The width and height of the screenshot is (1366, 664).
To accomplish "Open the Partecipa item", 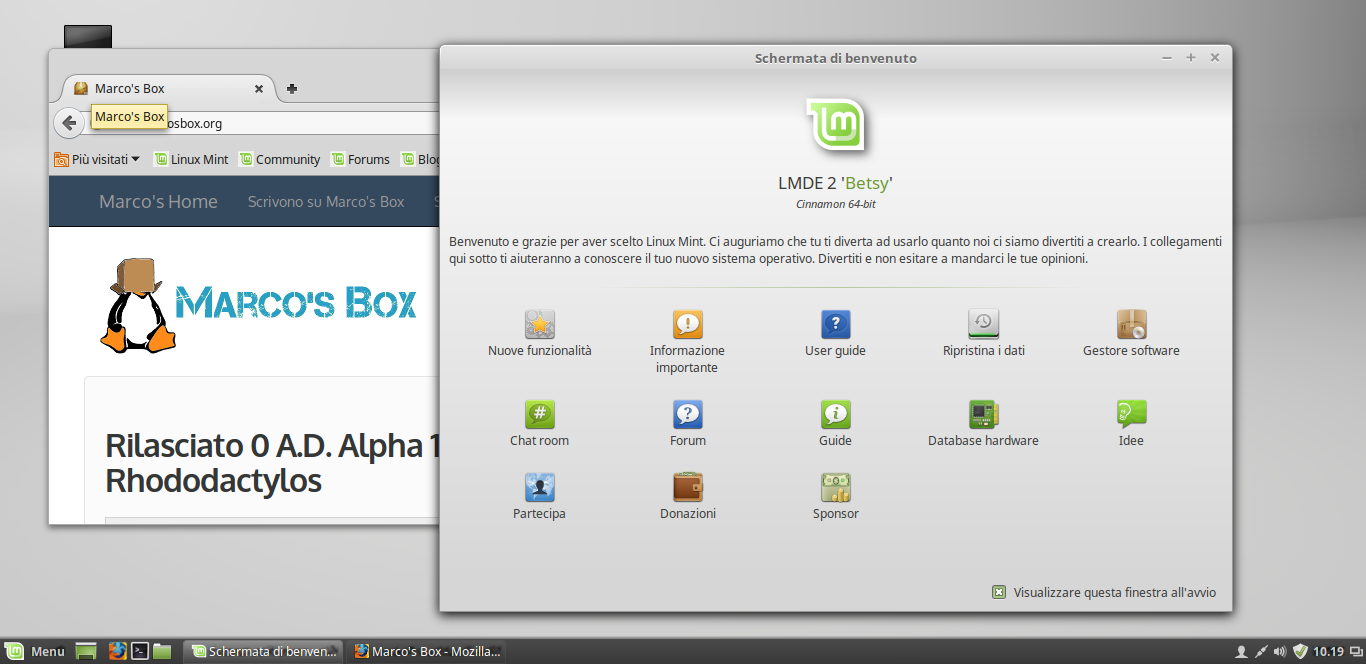I will pyautogui.click(x=540, y=497).
